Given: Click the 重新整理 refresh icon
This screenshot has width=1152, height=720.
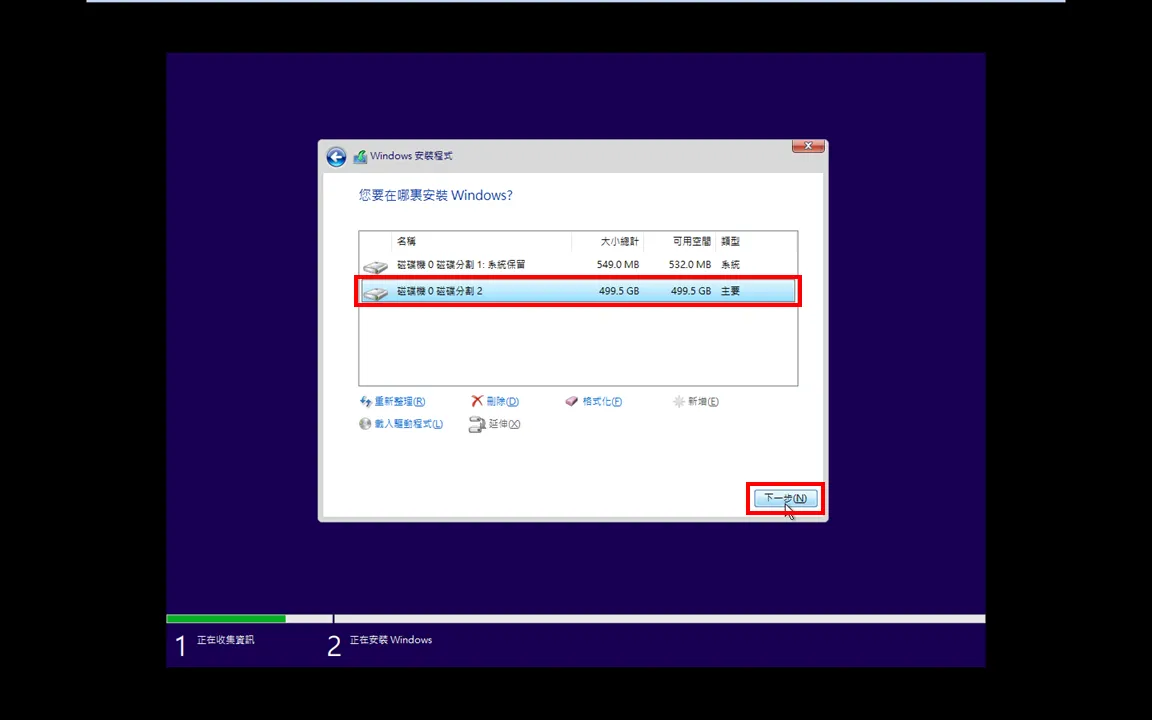Looking at the screenshot, I should 365,401.
